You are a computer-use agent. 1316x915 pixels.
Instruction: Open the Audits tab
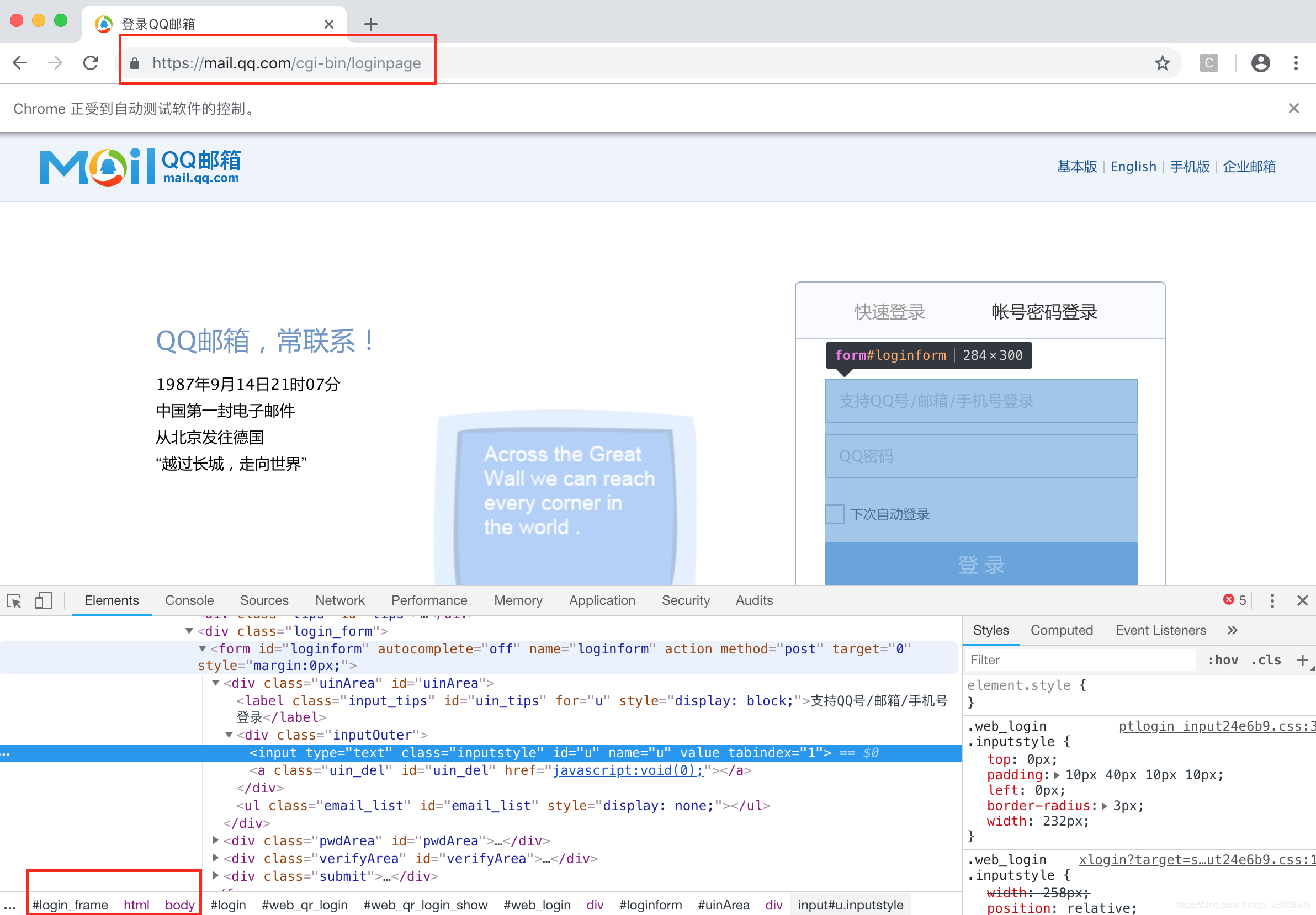(x=754, y=600)
